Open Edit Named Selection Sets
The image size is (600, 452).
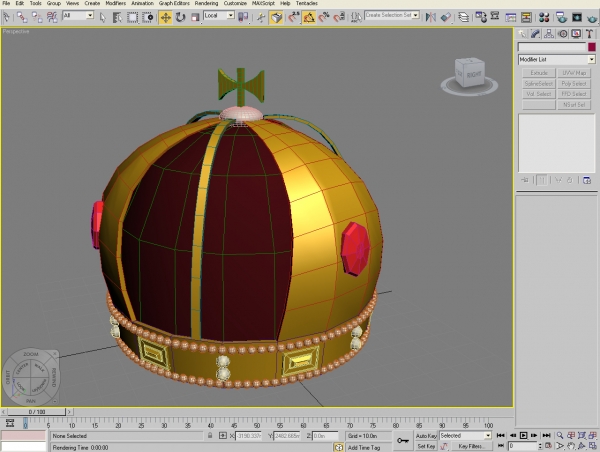[x=356, y=17]
